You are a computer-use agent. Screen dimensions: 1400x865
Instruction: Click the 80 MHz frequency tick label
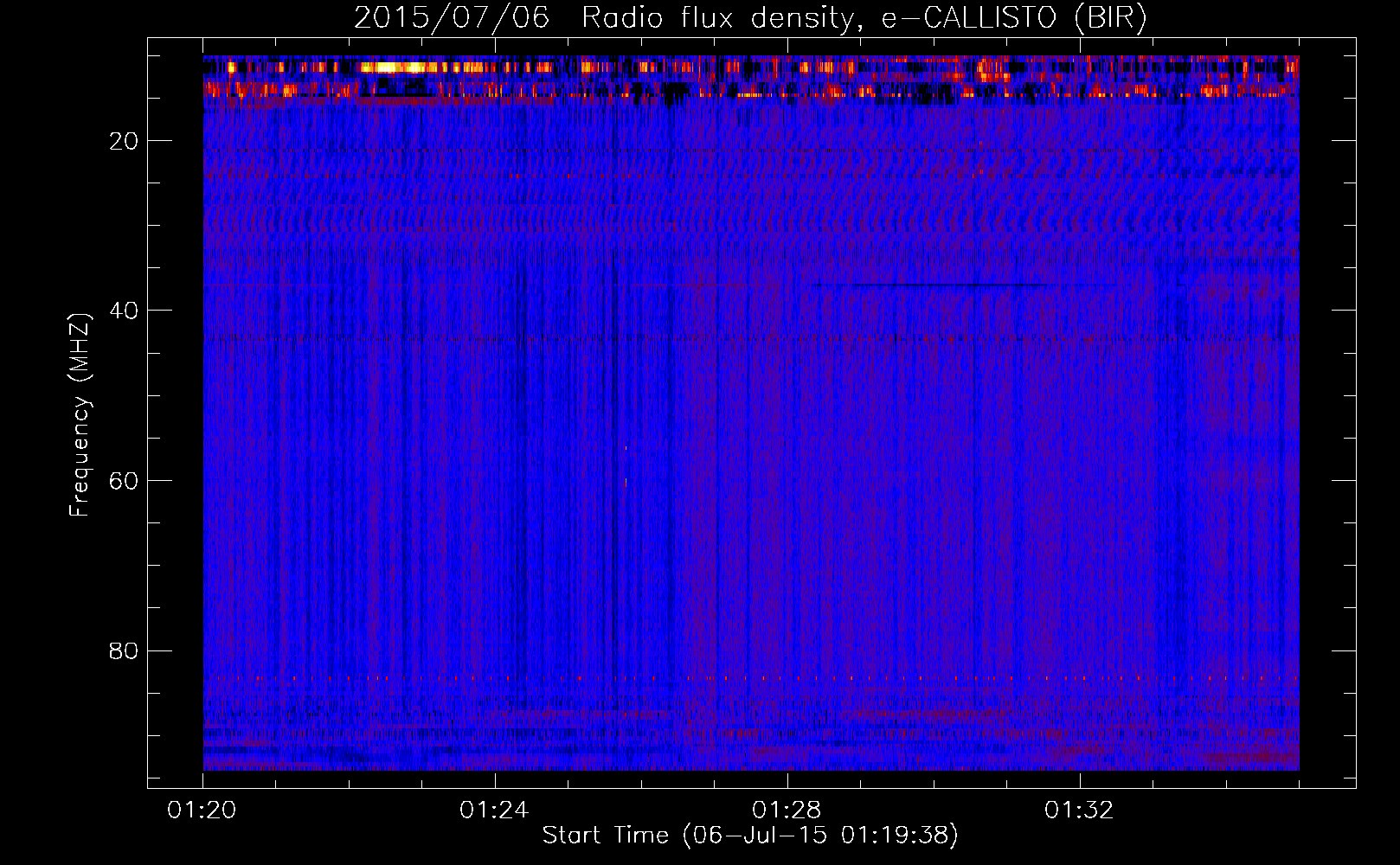tap(124, 650)
